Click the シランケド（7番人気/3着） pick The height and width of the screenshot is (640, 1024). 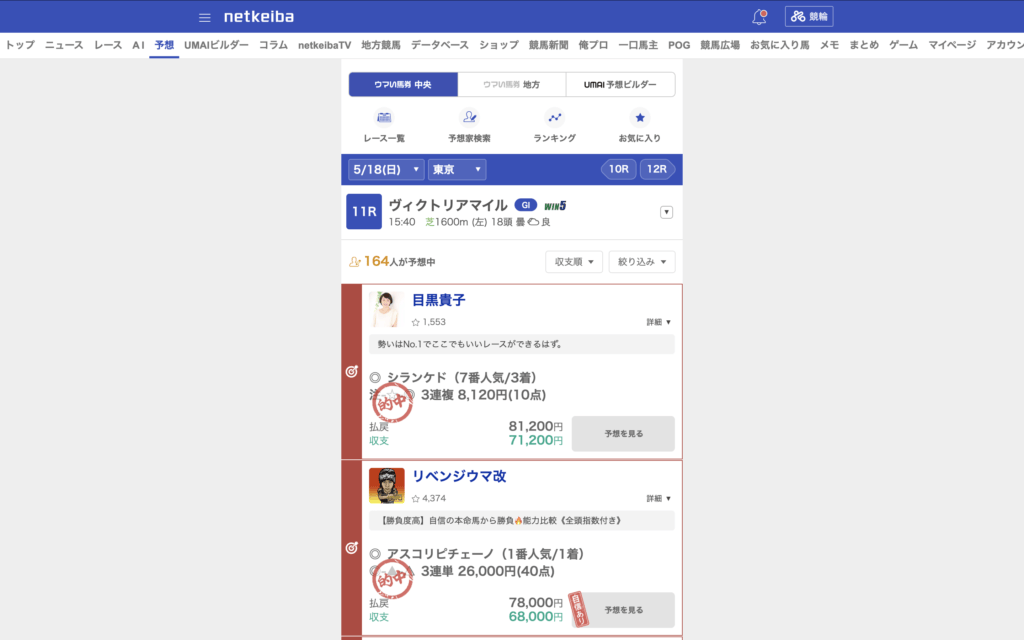462,377
